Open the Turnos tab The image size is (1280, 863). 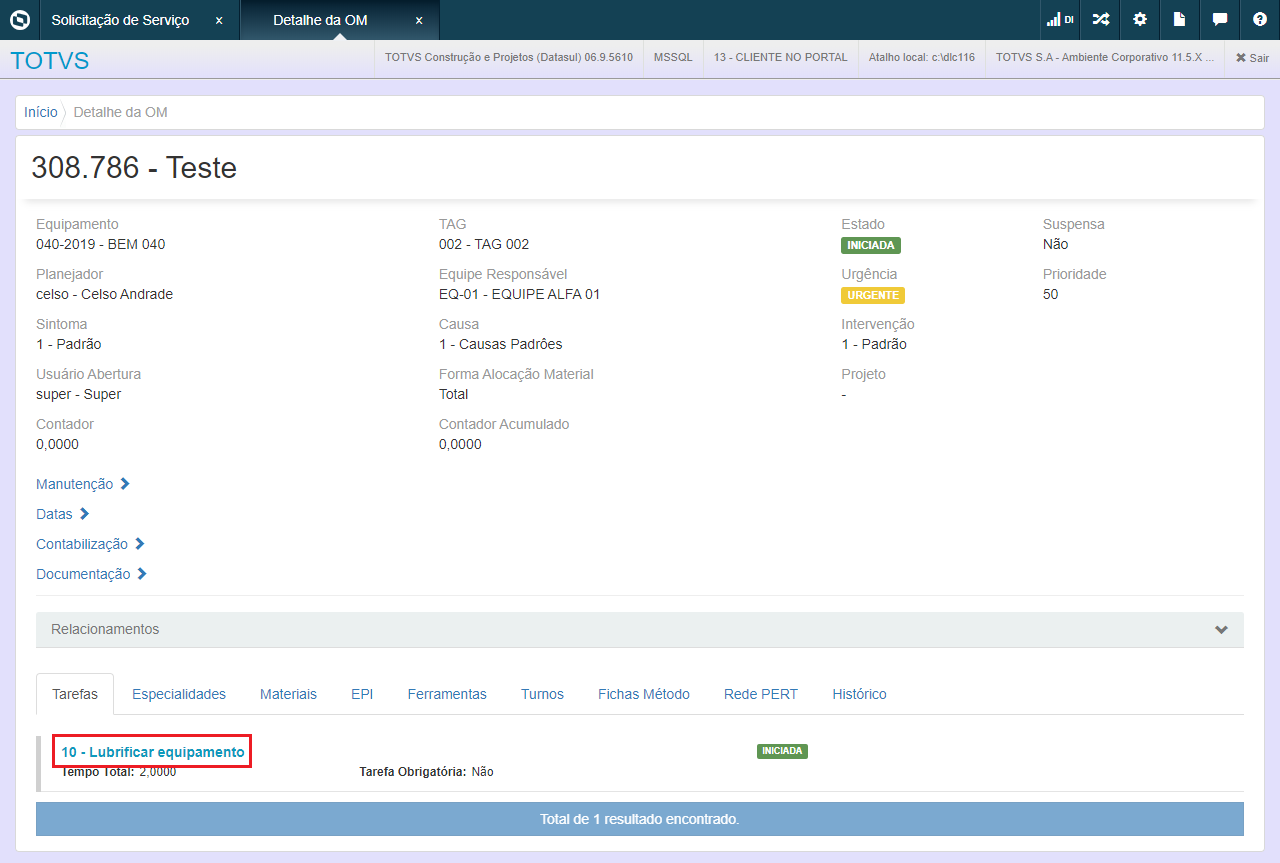pyautogui.click(x=542, y=694)
